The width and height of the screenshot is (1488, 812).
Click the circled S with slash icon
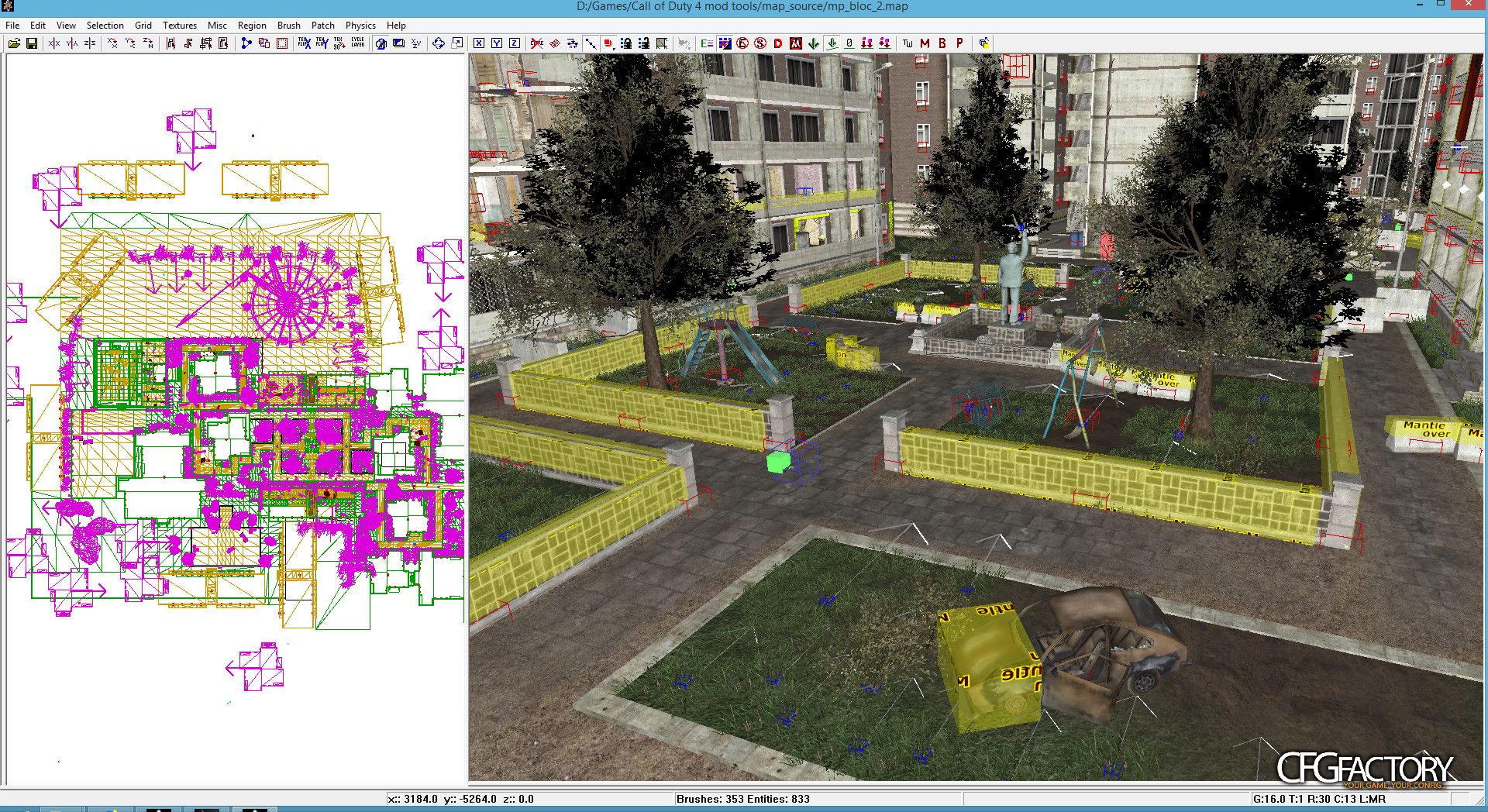pos(760,43)
